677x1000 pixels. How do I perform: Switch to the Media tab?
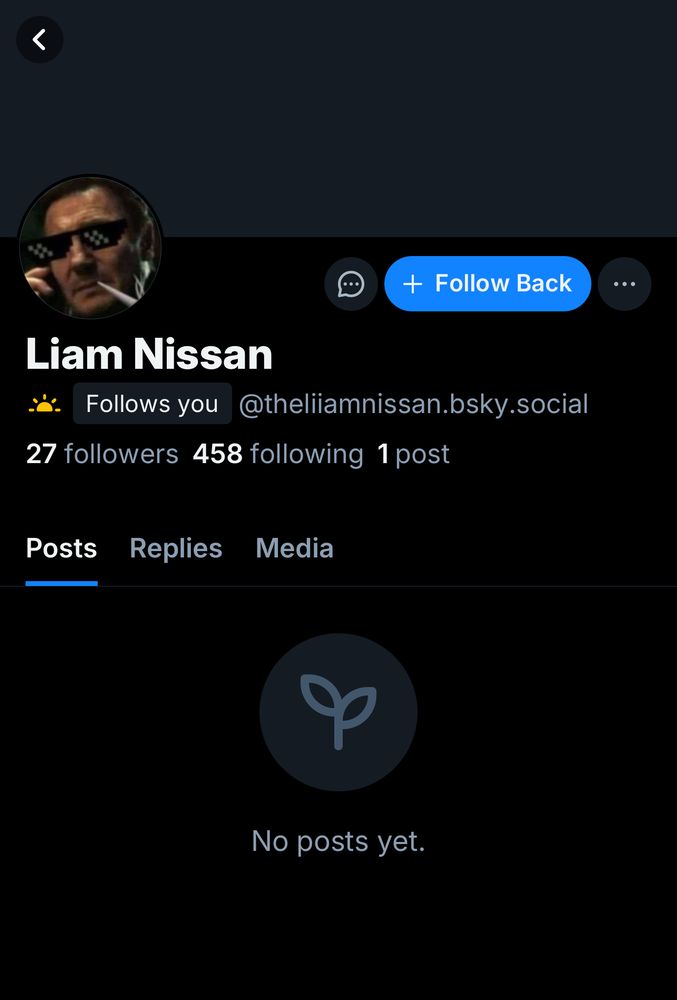pyautogui.click(x=295, y=548)
